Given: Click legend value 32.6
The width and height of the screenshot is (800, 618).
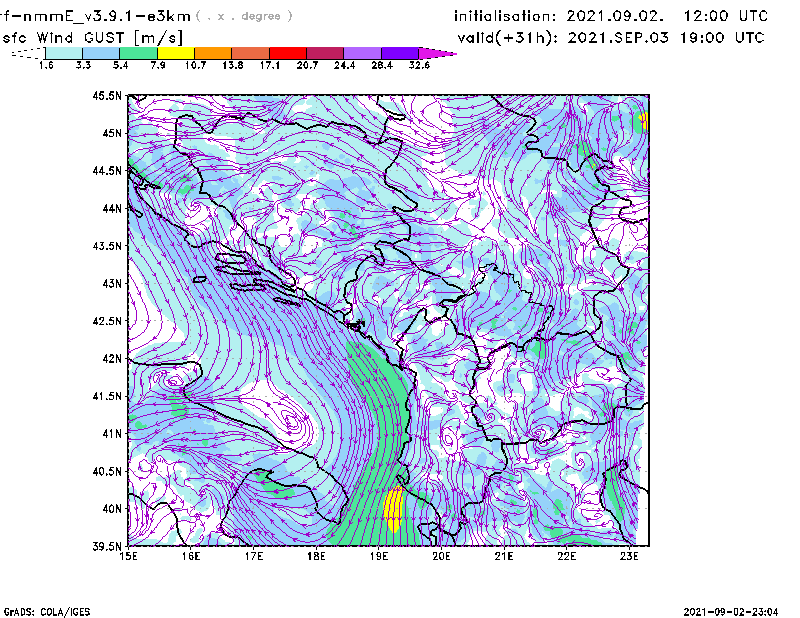Looking at the screenshot, I should tap(419, 65).
